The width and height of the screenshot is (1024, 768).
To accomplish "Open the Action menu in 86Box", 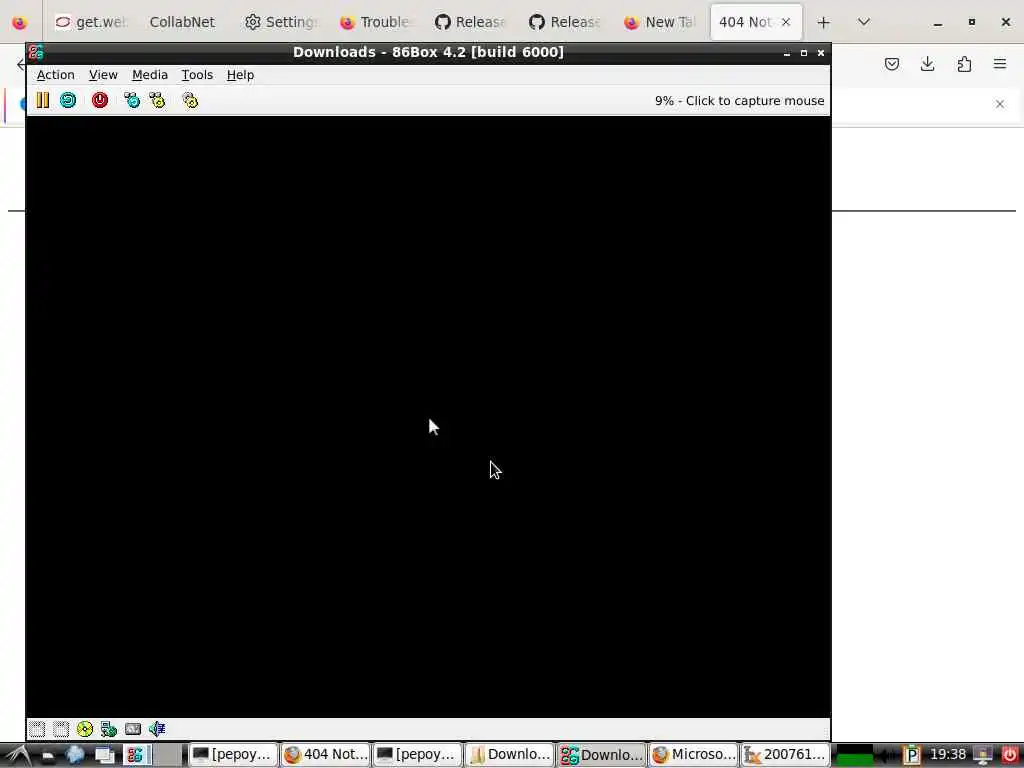I will click(x=56, y=75).
